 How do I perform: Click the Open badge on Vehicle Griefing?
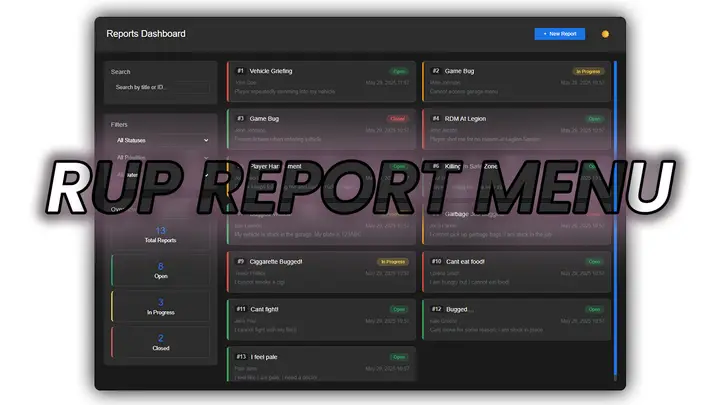(399, 72)
